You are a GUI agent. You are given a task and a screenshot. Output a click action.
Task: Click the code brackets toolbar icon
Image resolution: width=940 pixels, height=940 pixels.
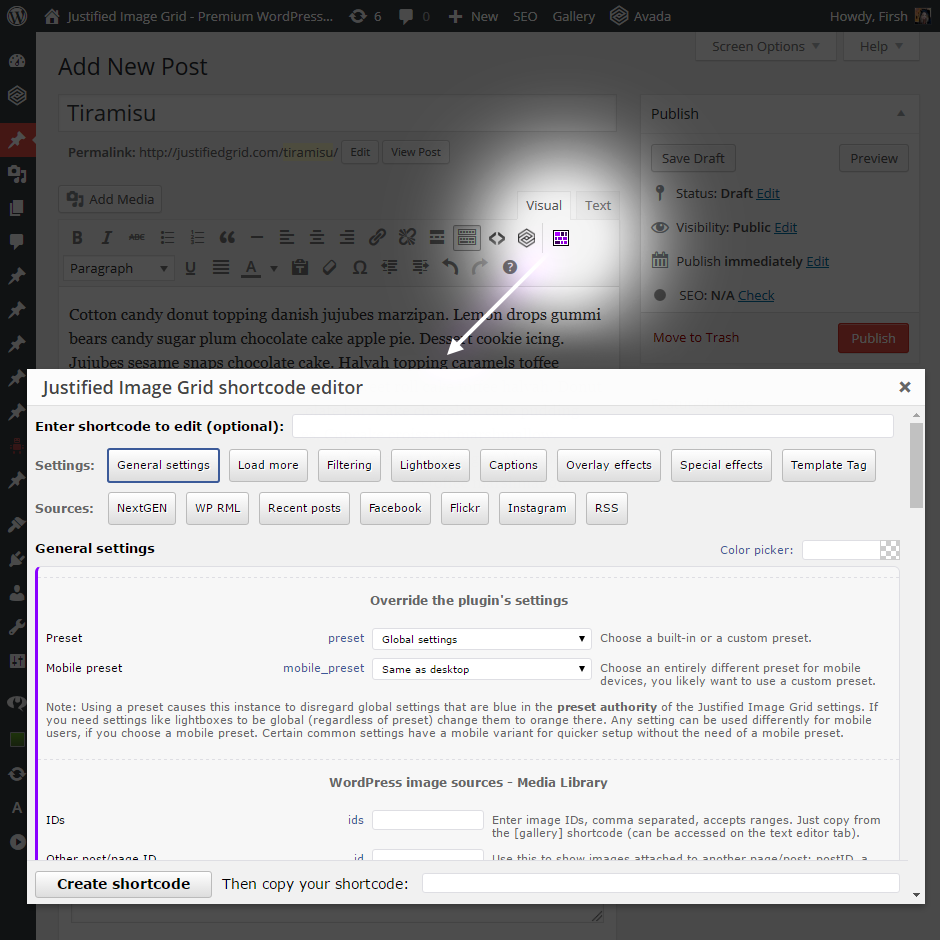click(x=497, y=238)
